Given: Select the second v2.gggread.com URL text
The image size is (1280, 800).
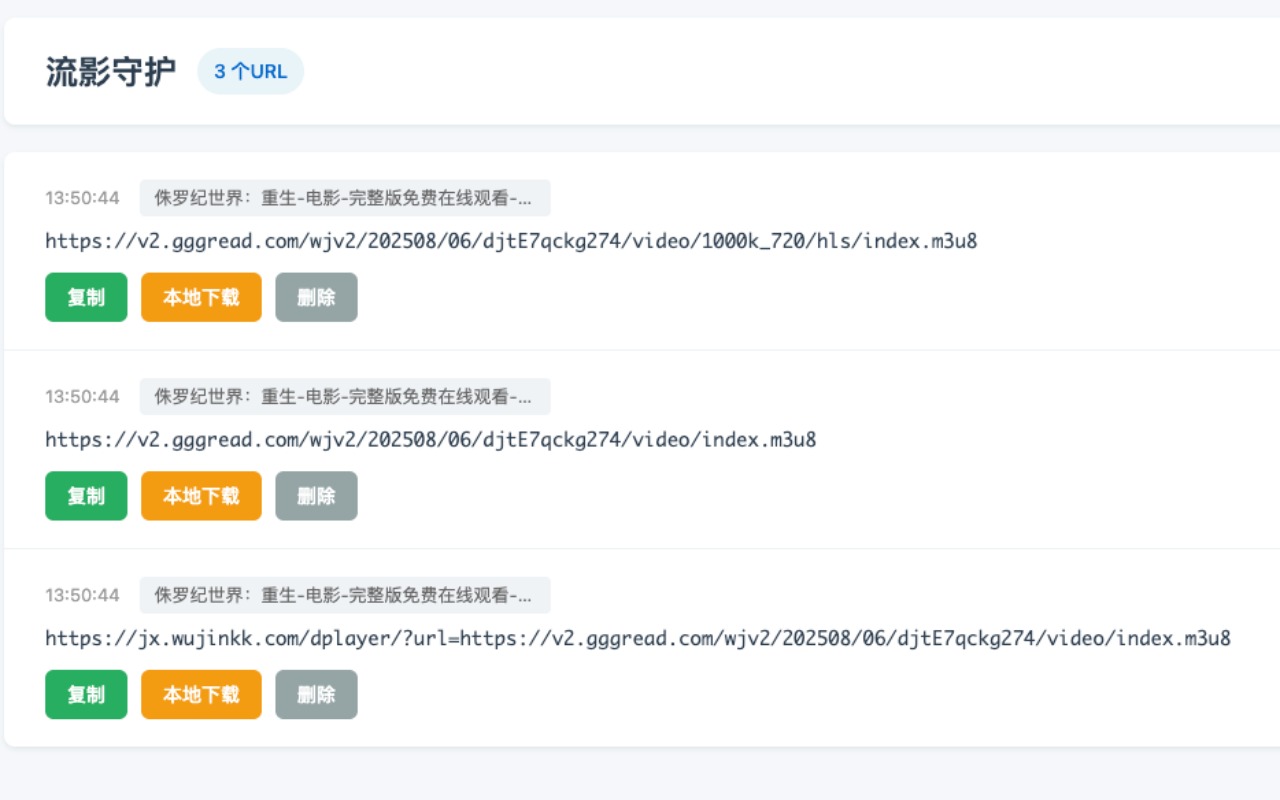Looking at the screenshot, I should click(430, 439).
